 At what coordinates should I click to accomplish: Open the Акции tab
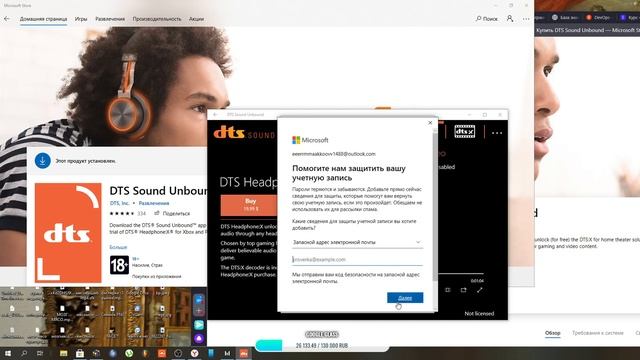[196, 19]
